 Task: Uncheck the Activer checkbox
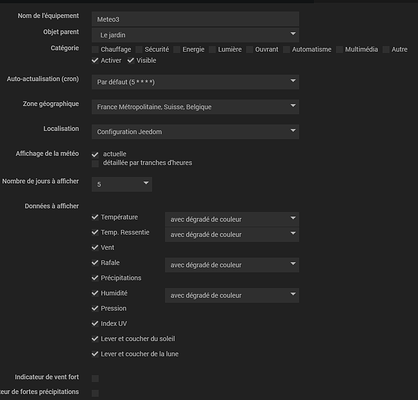pyautogui.click(x=95, y=60)
